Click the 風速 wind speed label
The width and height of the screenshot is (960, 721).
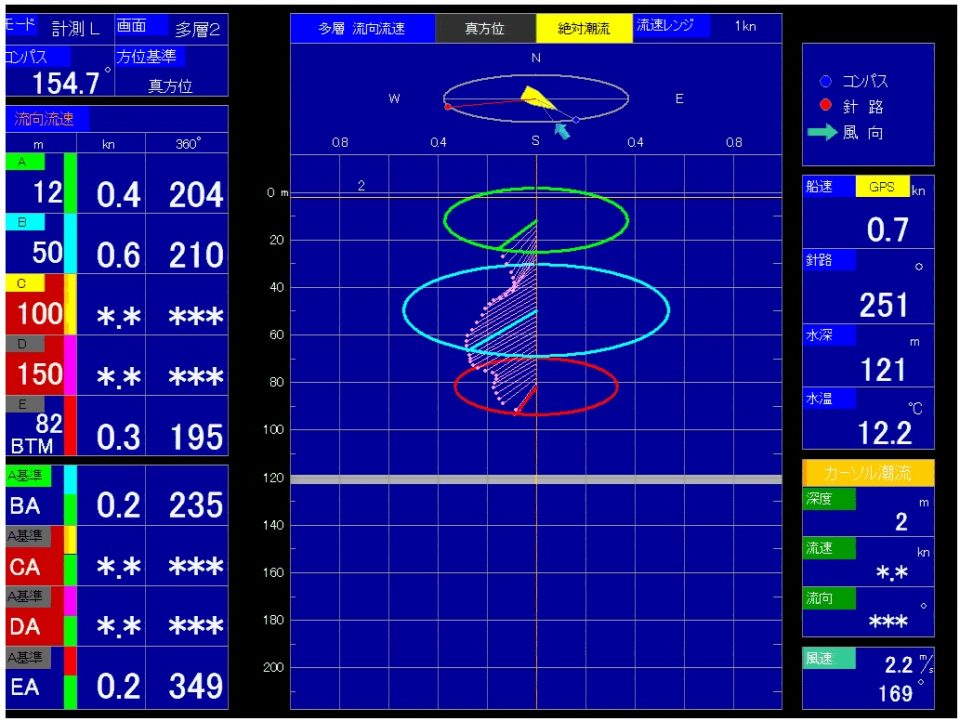(829, 658)
